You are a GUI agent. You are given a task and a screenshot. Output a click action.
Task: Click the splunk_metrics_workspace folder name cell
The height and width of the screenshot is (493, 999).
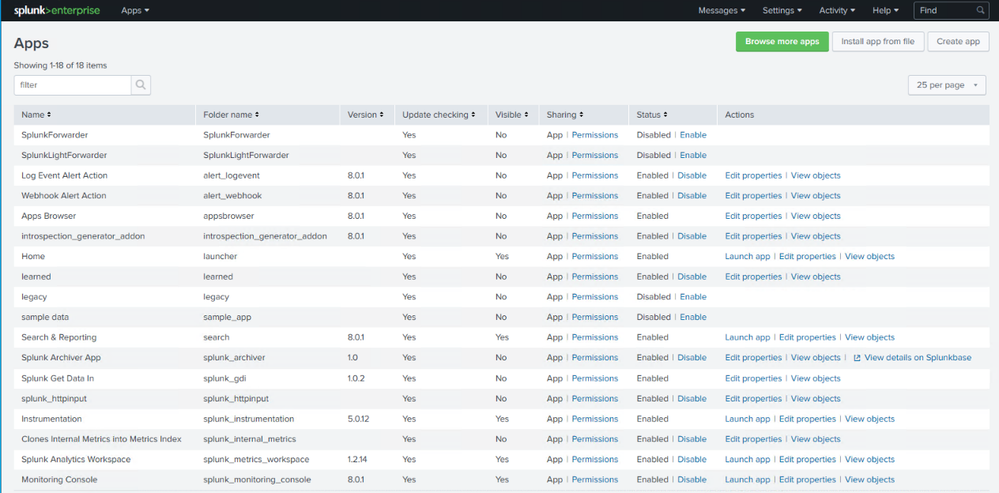coord(256,459)
